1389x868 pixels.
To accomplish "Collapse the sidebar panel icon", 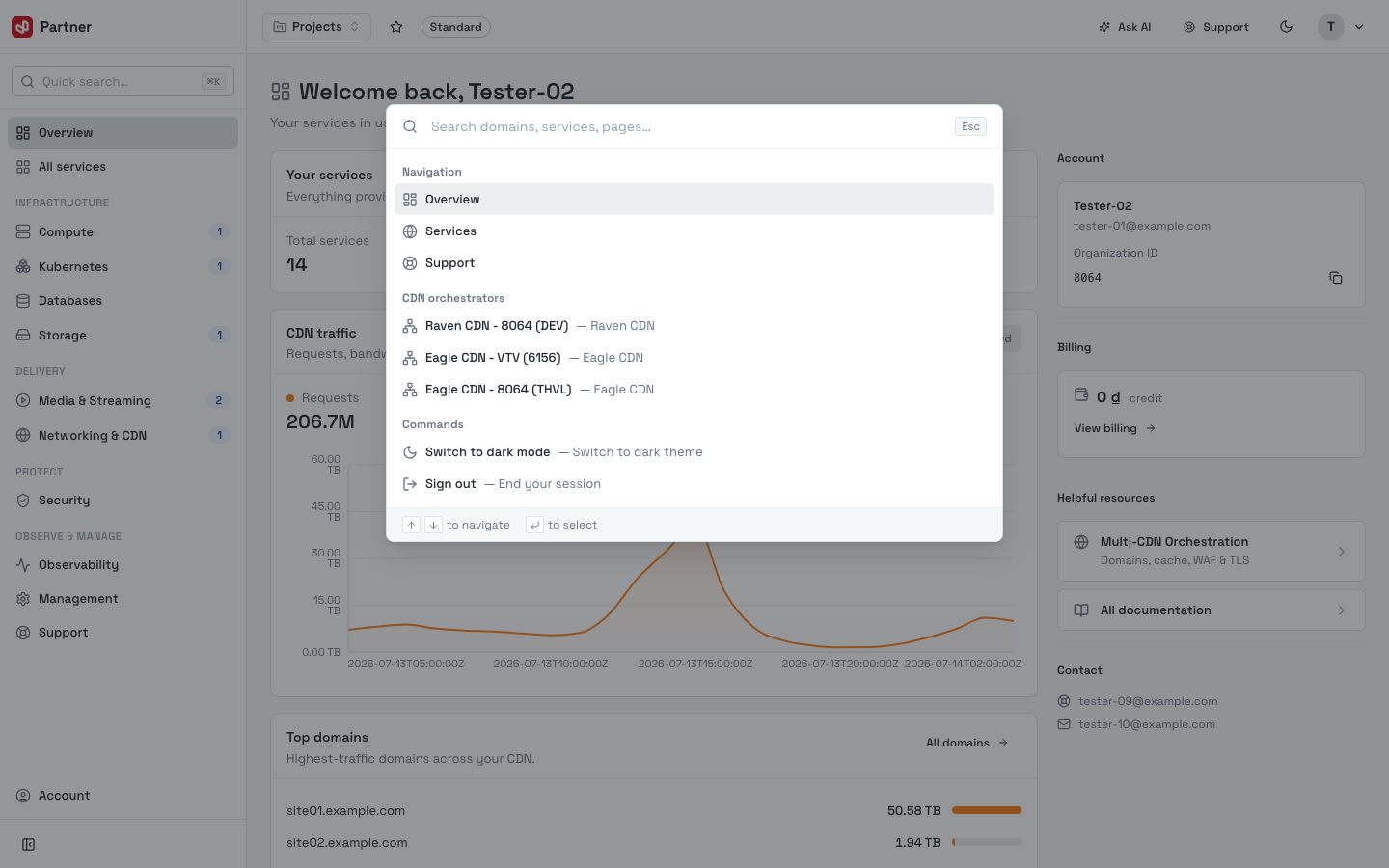I will (29, 845).
